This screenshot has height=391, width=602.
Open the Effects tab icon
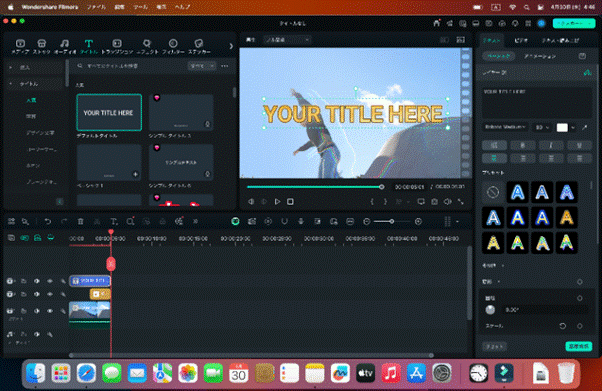pos(147,46)
